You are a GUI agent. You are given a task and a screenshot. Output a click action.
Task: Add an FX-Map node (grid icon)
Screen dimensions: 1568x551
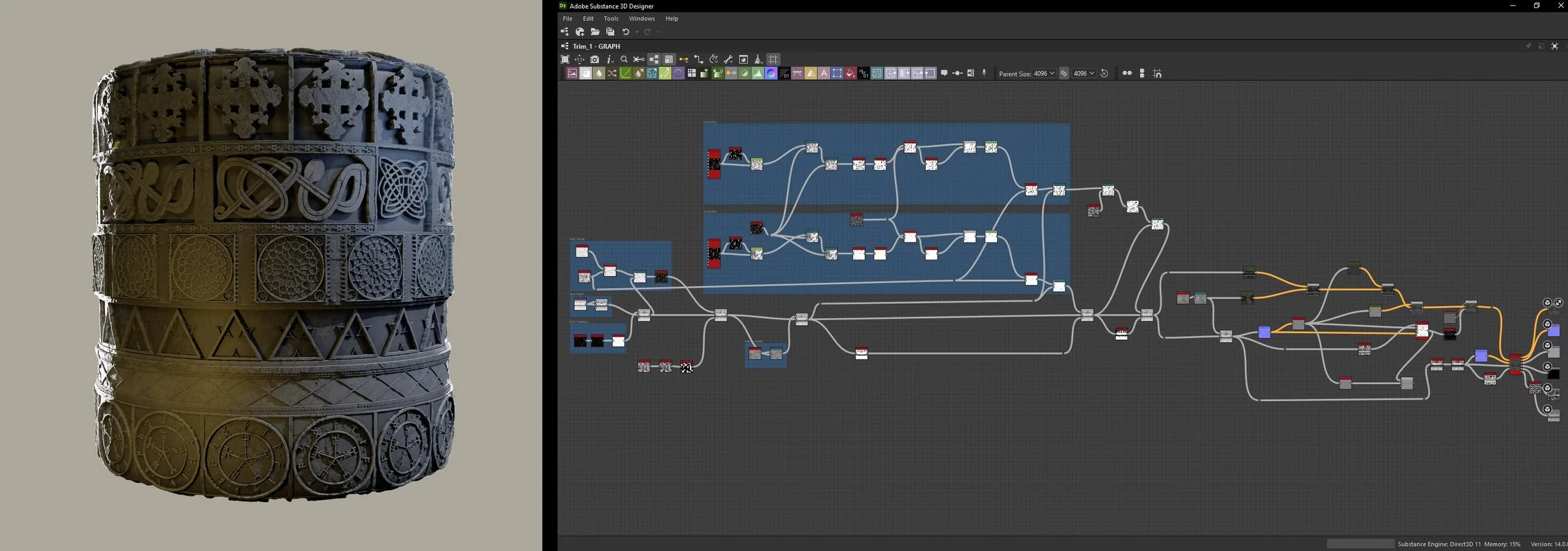tap(692, 73)
